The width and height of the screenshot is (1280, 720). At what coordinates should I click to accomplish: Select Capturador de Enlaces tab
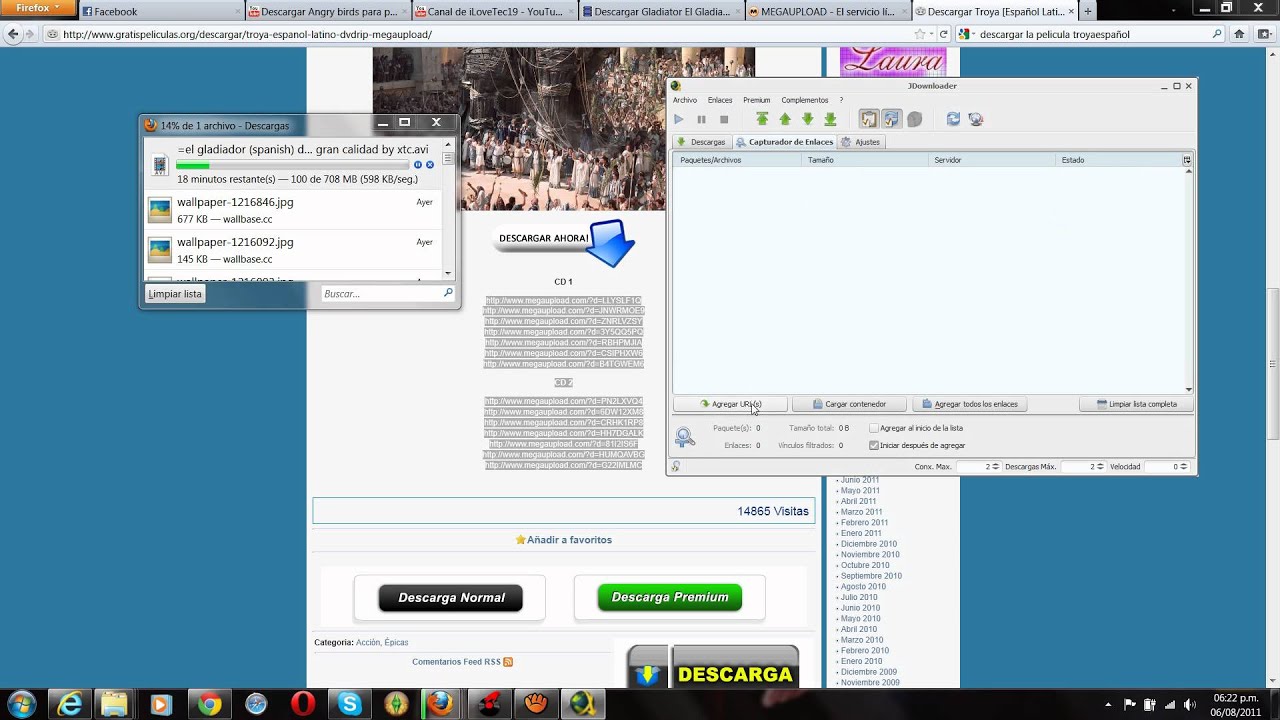(785, 142)
